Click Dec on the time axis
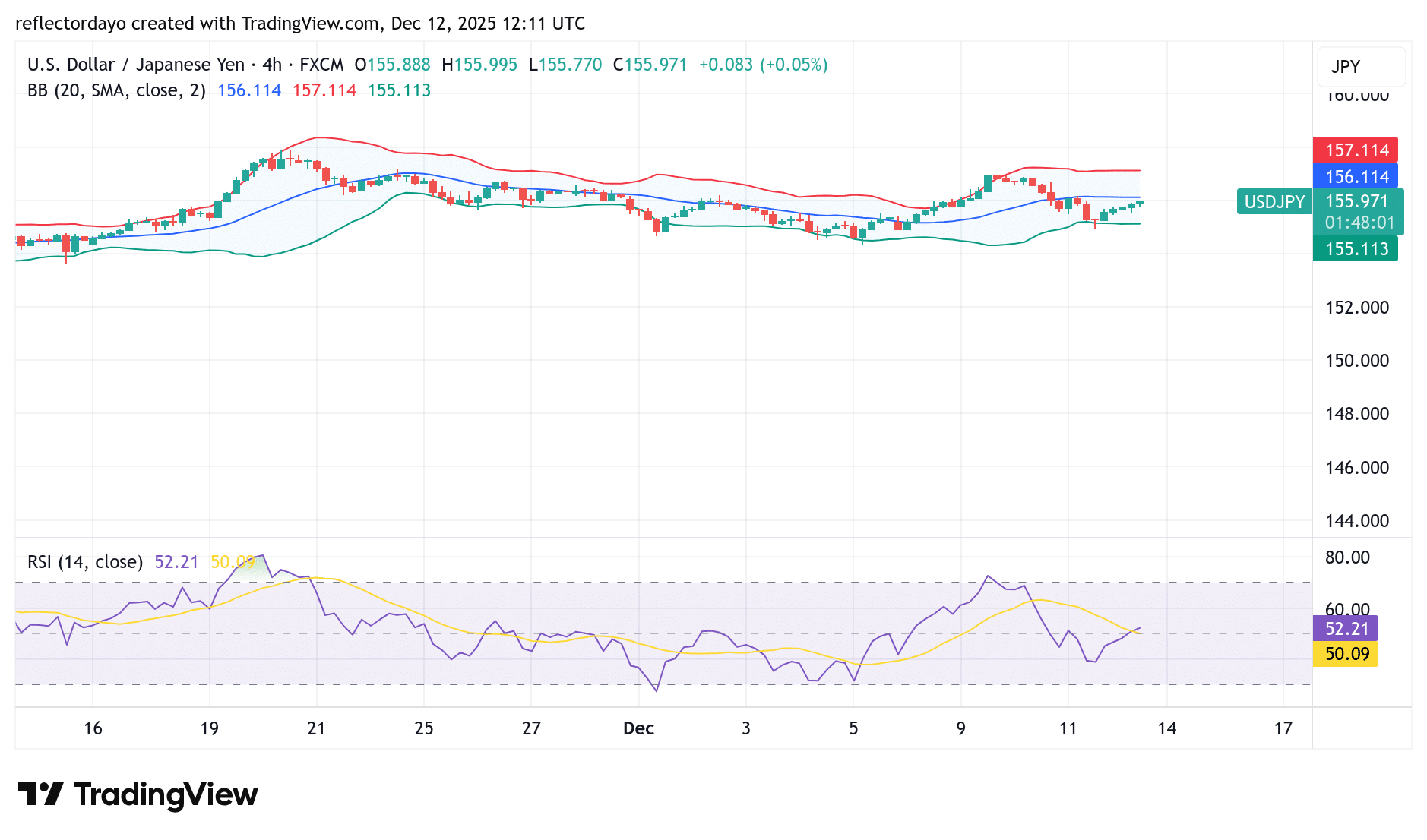Image resolution: width=1427 pixels, height=840 pixels. [x=639, y=728]
